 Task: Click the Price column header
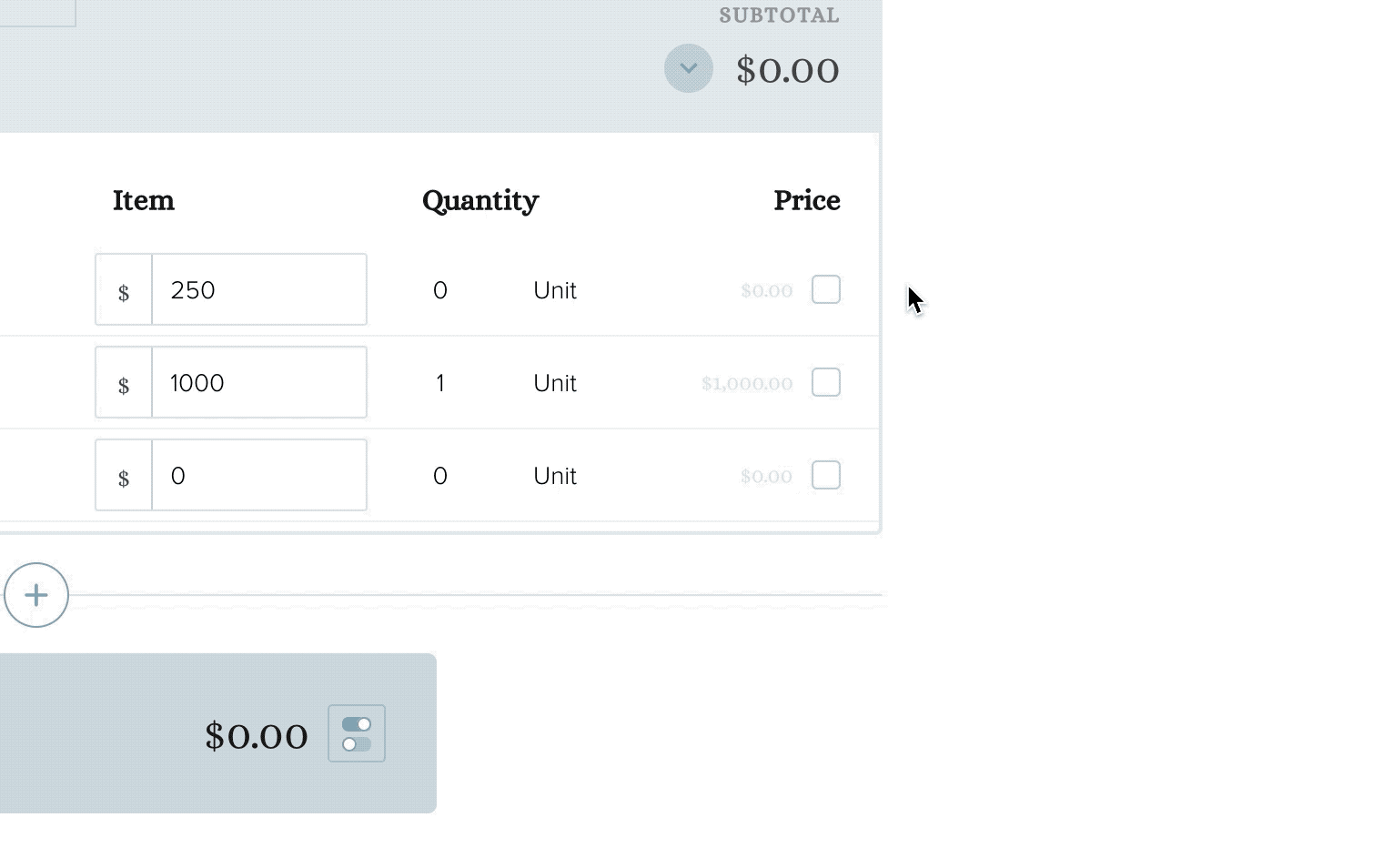pyautogui.click(x=807, y=200)
